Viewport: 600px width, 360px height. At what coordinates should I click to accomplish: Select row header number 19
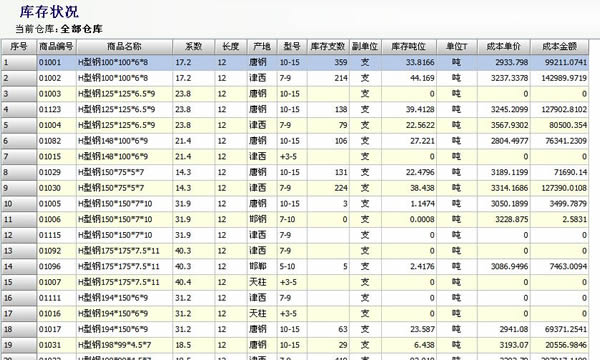pyautogui.click(x=19, y=345)
